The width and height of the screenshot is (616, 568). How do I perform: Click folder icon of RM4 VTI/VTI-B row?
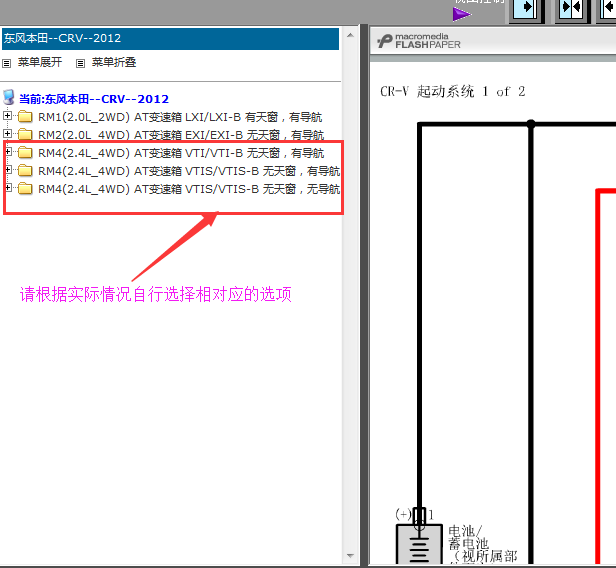(x=25, y=152)
